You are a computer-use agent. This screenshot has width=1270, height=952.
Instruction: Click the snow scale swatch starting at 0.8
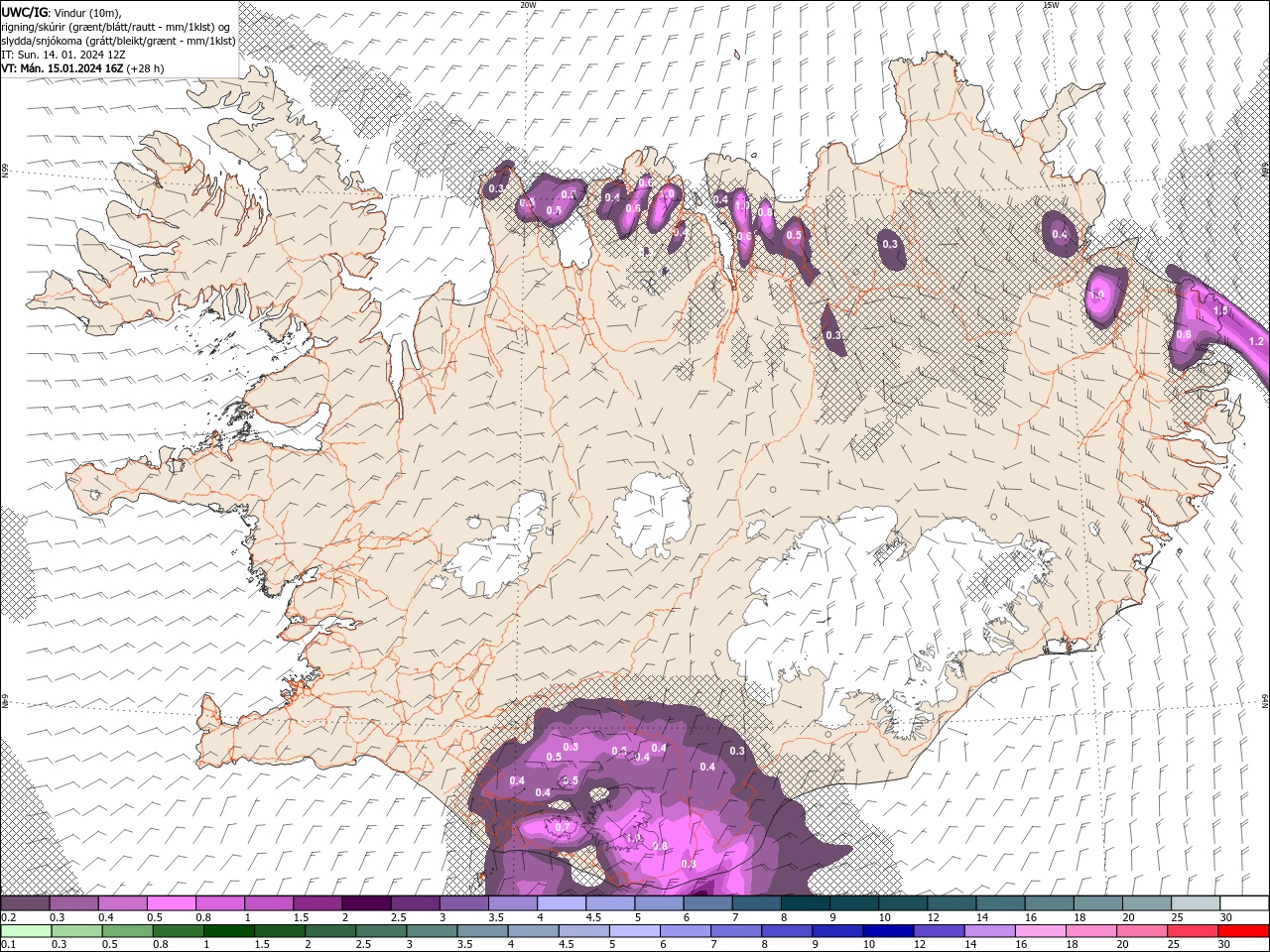point(220,902)
